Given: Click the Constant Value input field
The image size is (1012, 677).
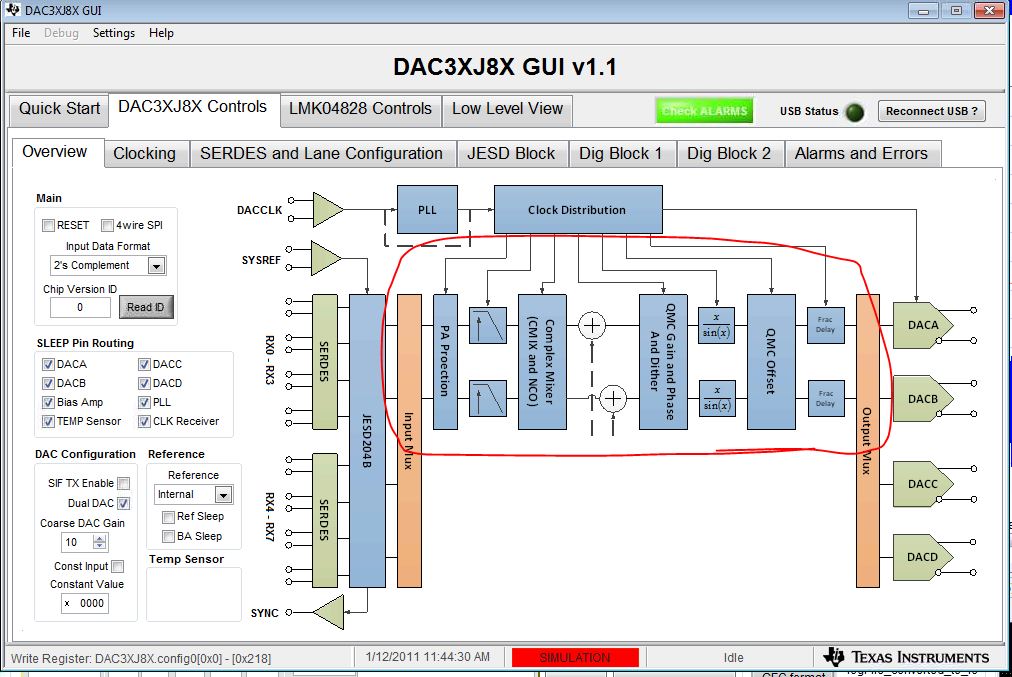Looking at the screenshot, I should [85, 603].
